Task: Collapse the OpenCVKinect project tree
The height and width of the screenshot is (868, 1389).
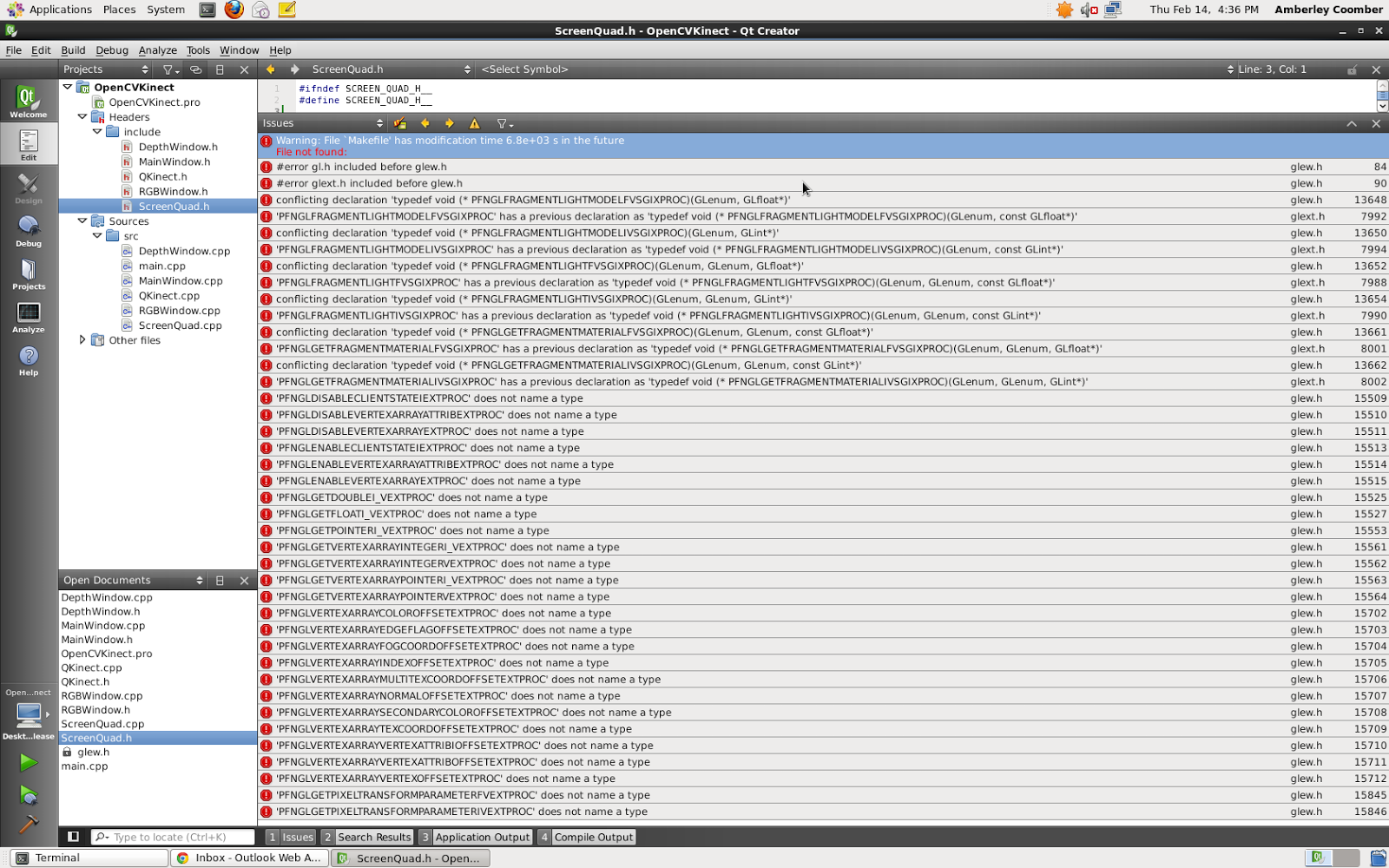Action: (x=68, y=87)
